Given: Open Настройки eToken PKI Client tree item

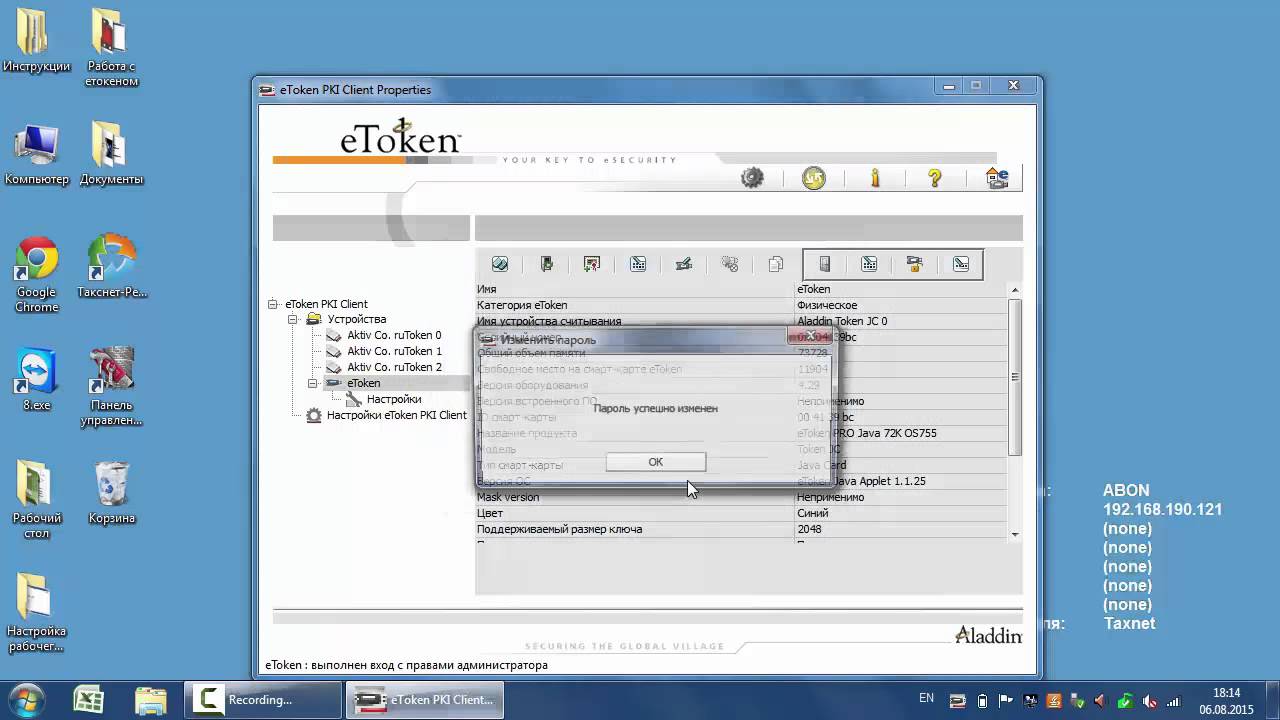Looking at the screenshot, I should point(396,415).
